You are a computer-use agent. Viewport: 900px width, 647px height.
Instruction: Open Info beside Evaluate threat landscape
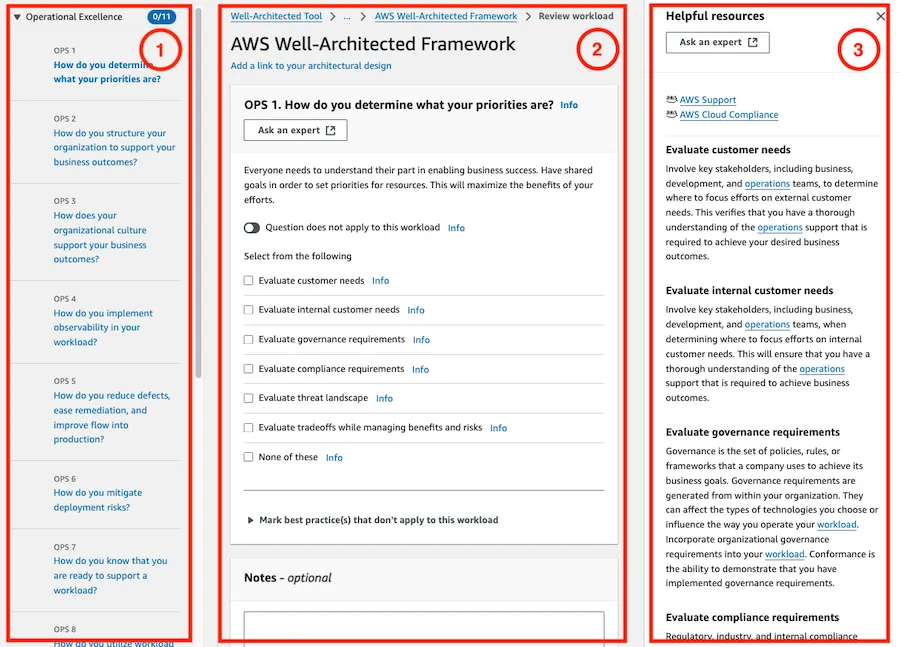tap(385, 398)
